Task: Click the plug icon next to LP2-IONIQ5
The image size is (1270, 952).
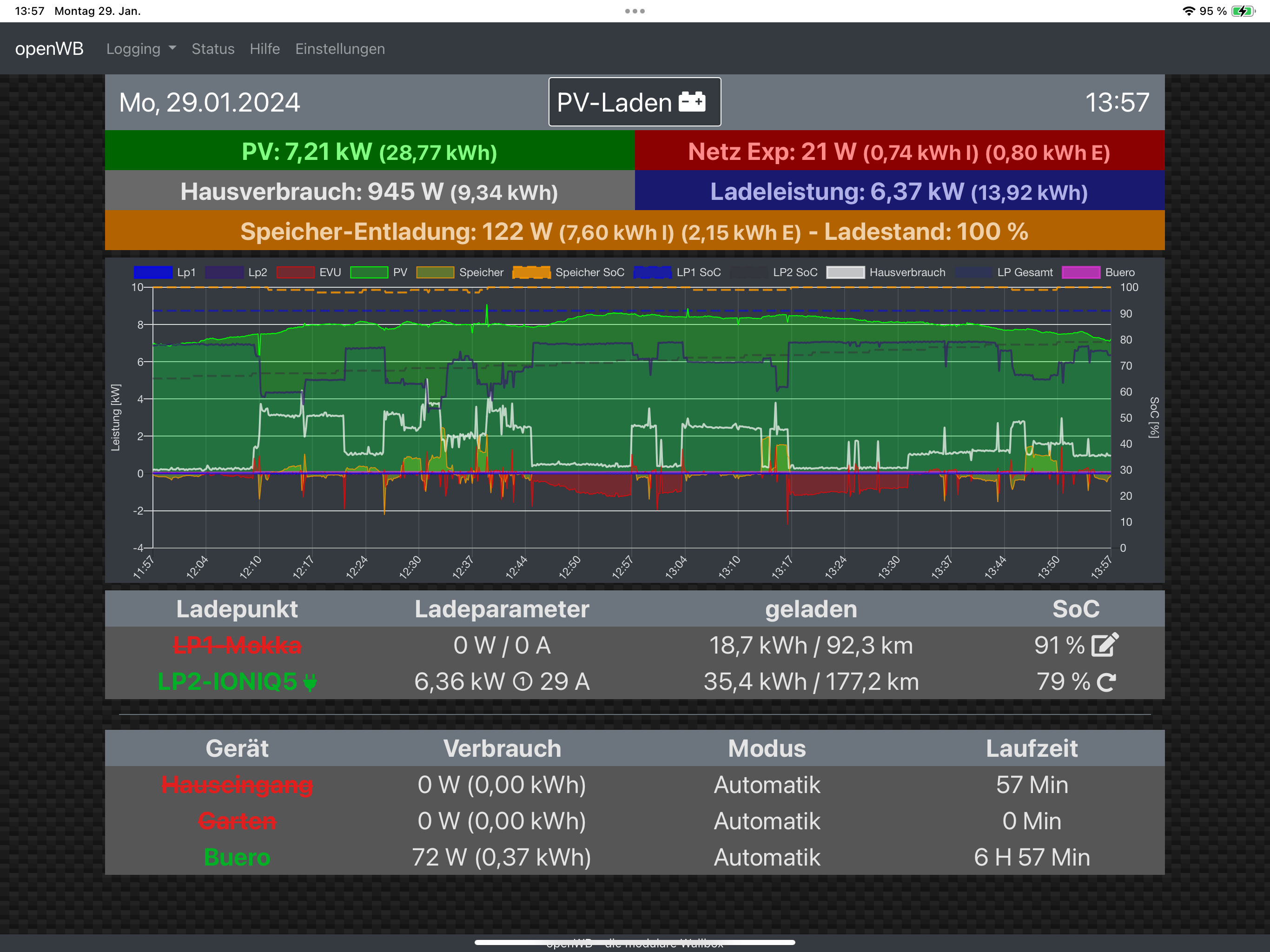Action: pos(310,682)
